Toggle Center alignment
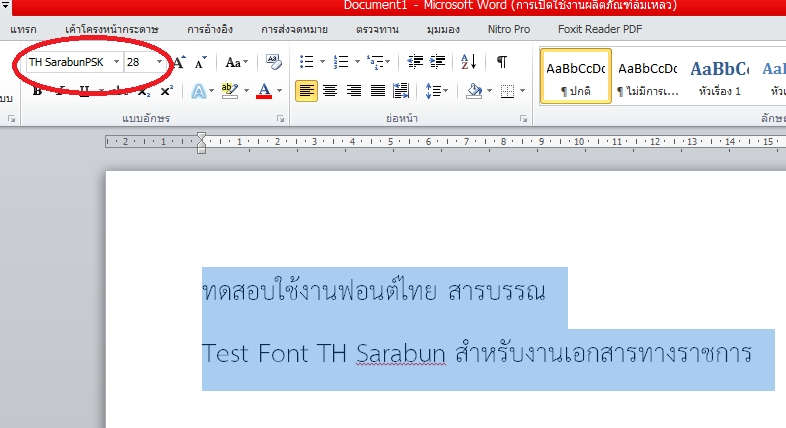Image resolution: width=786 pixels, height=428 pixels. [330, 91]
